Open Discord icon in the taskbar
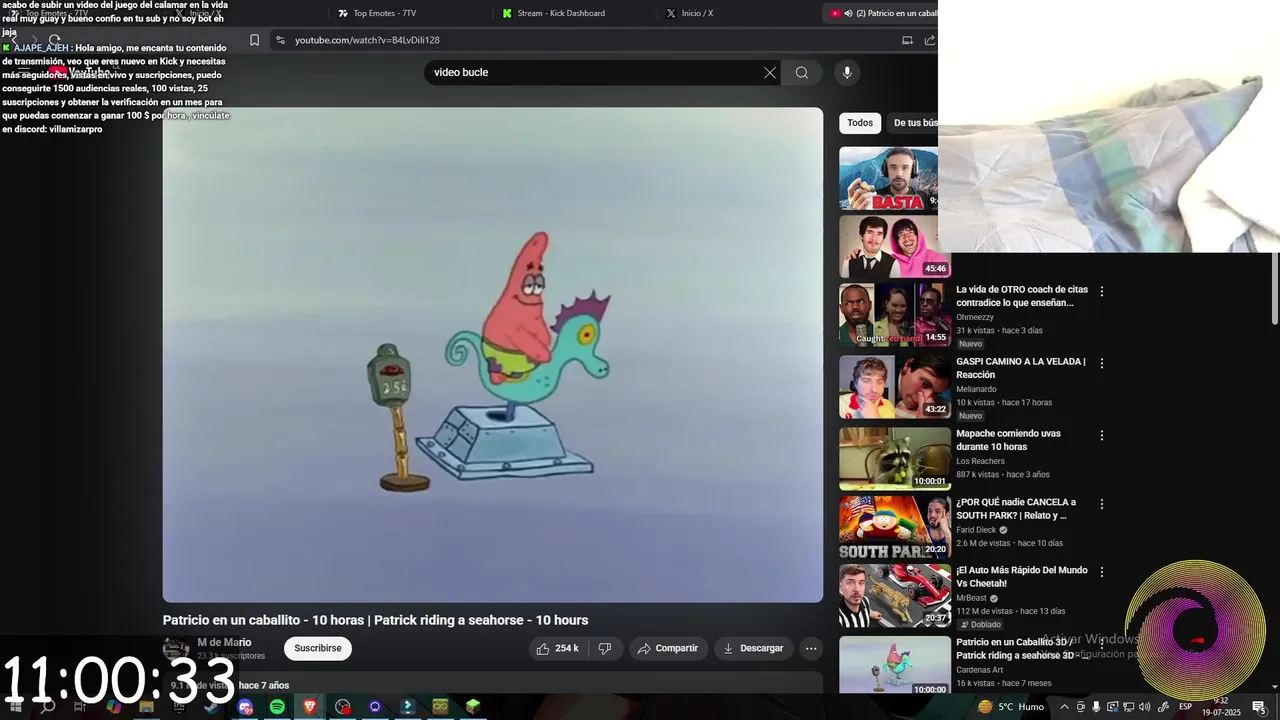Image resolution: width=1280 pixels, height=720 pixels. pyautogui.click(x=245, y=707)
